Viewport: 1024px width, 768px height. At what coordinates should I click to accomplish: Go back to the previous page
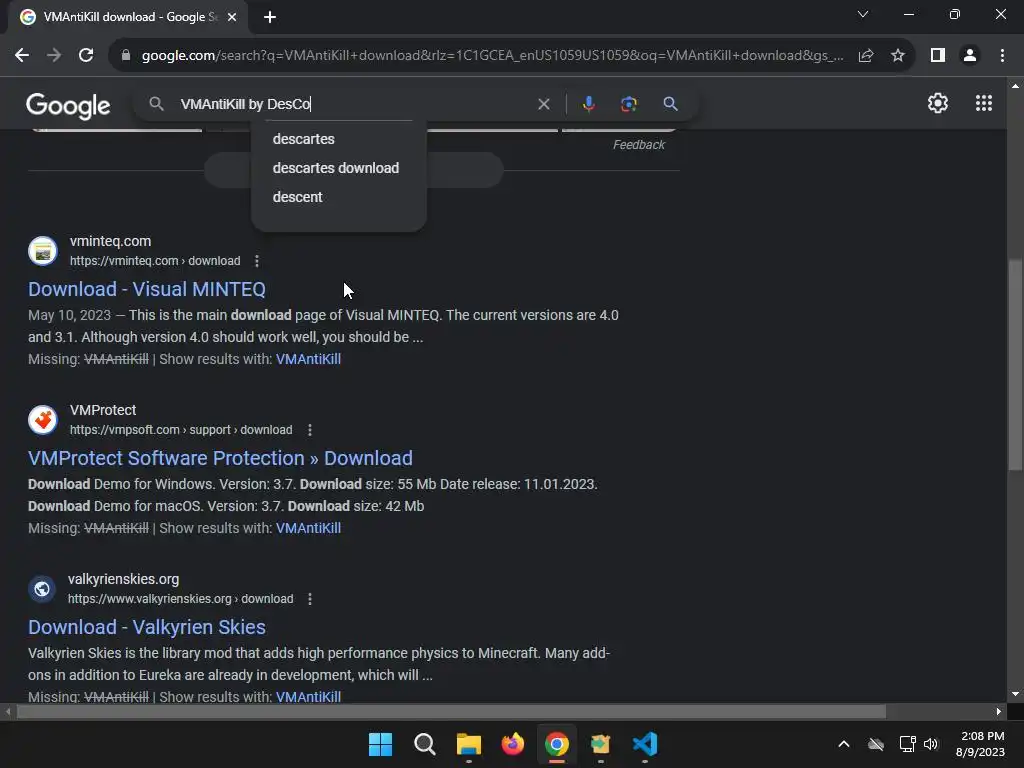click(22, 56)
